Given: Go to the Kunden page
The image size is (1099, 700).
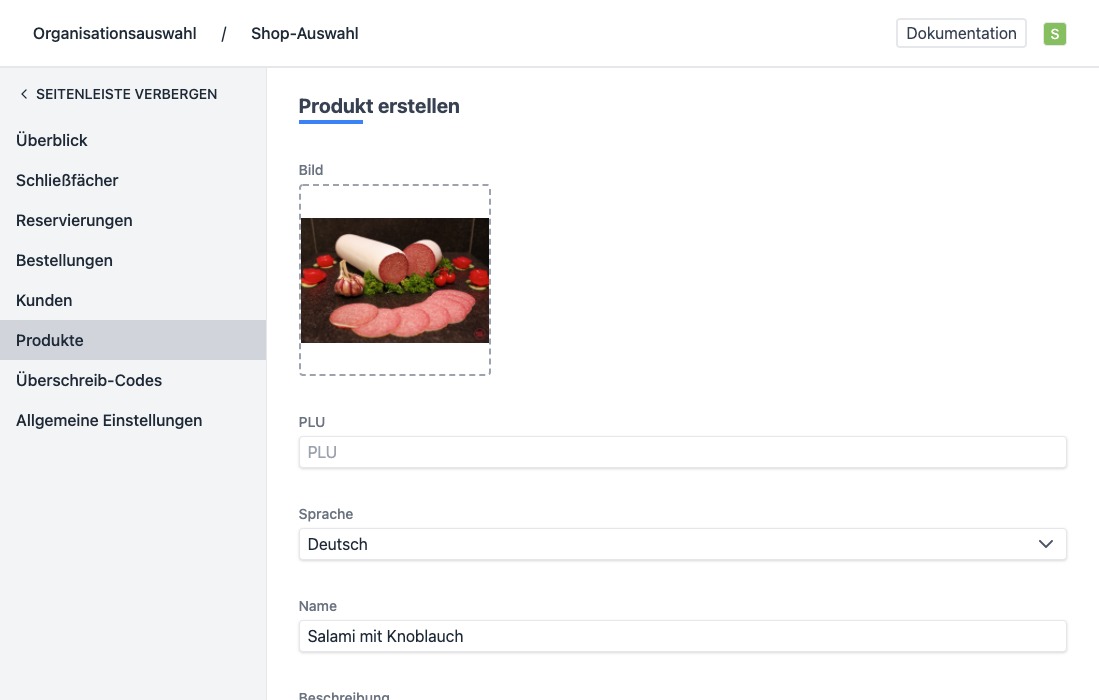Looking at the screenshot, I should (x=44, y=300).
